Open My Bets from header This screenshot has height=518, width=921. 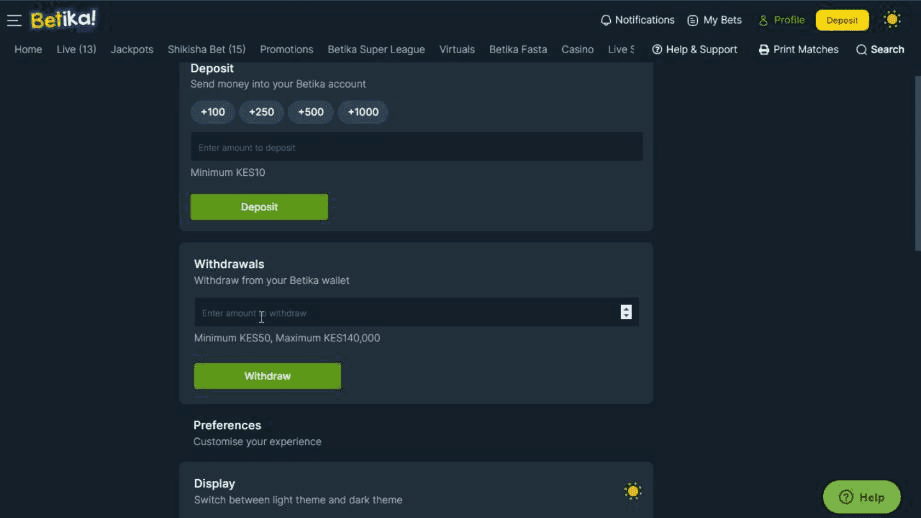click(714, 20)
